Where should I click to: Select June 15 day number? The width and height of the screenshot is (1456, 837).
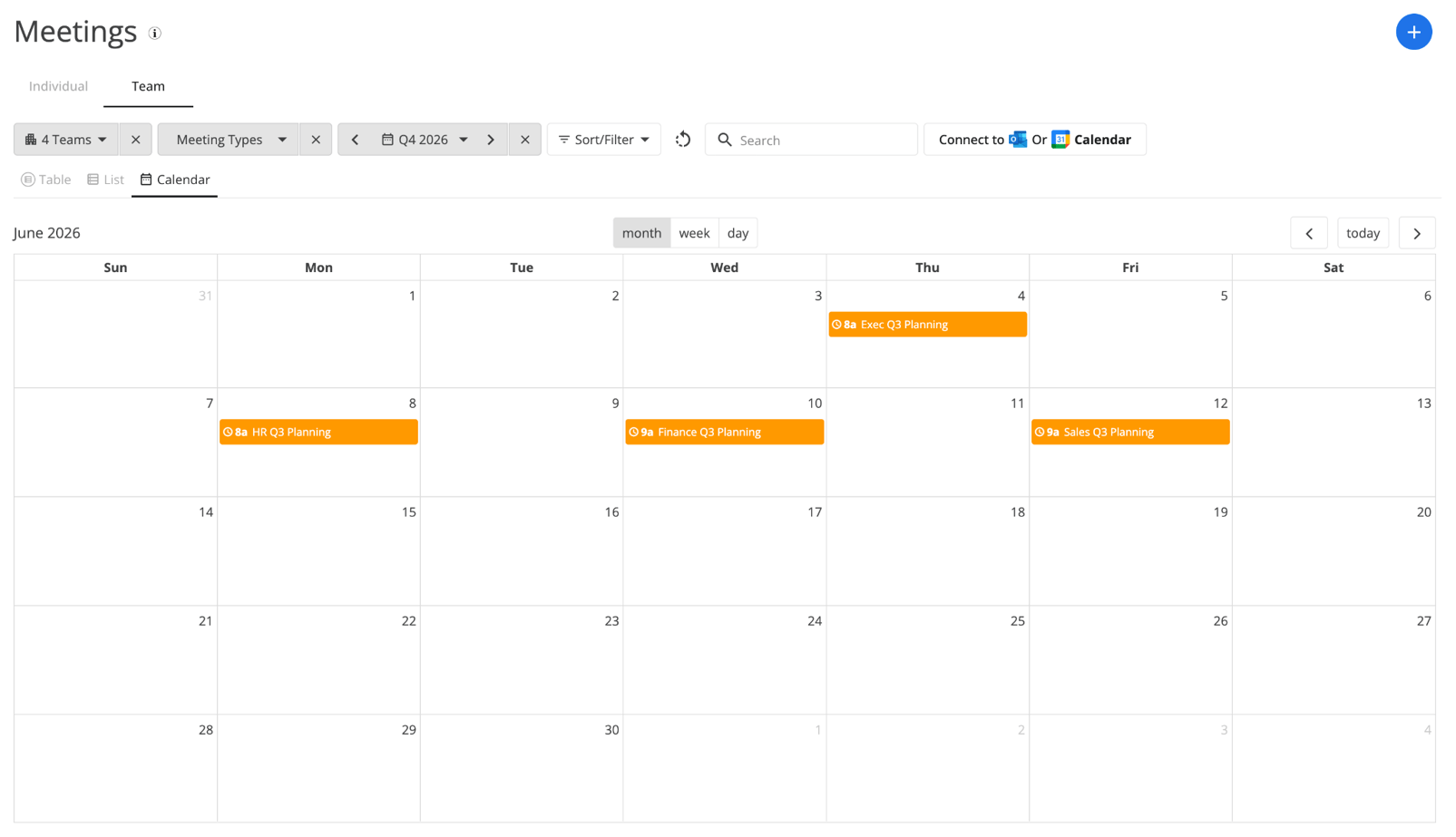pos(408,512)
